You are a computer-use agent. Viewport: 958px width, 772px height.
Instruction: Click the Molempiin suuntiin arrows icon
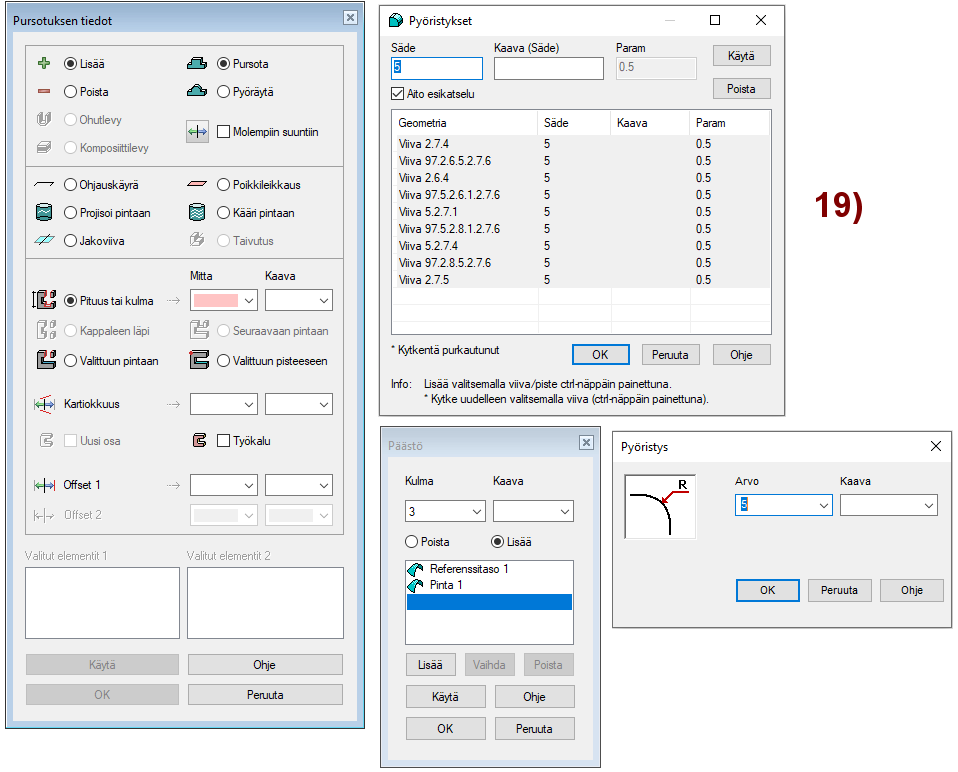click(197, 132)
